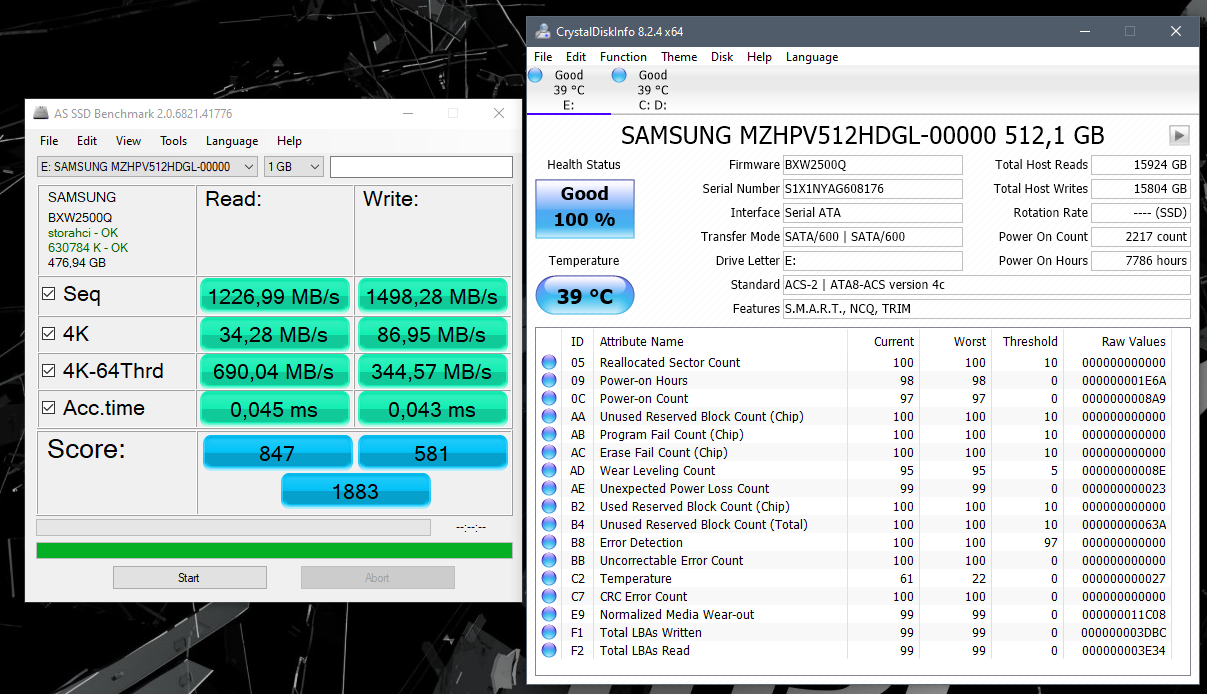Click status orb for Temperature attribute row
Viewport: 1207px width, 694px height.
click(x=549, y=578)
